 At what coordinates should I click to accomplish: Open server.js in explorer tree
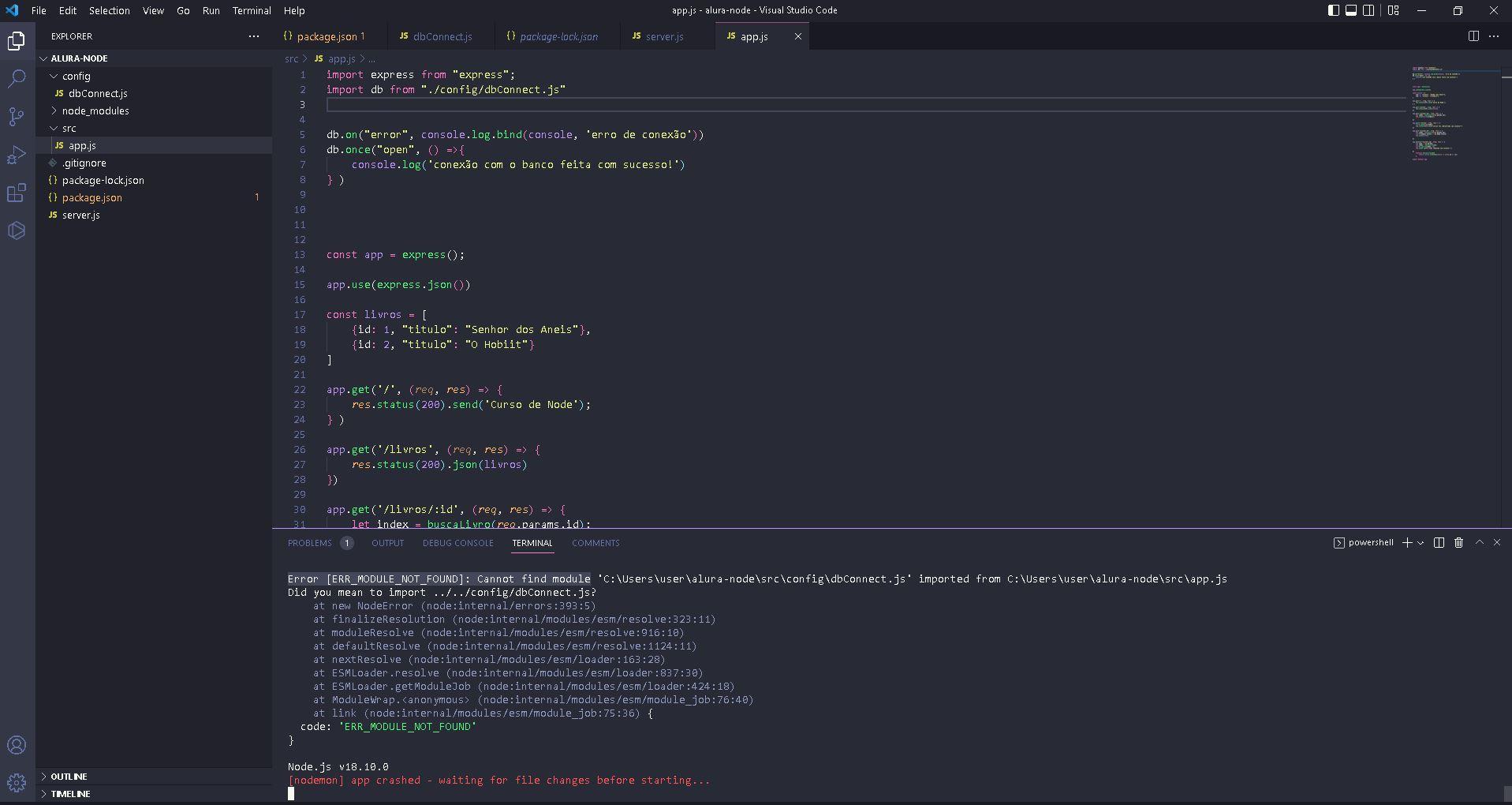pyautogui.click(x=154, y=215)
